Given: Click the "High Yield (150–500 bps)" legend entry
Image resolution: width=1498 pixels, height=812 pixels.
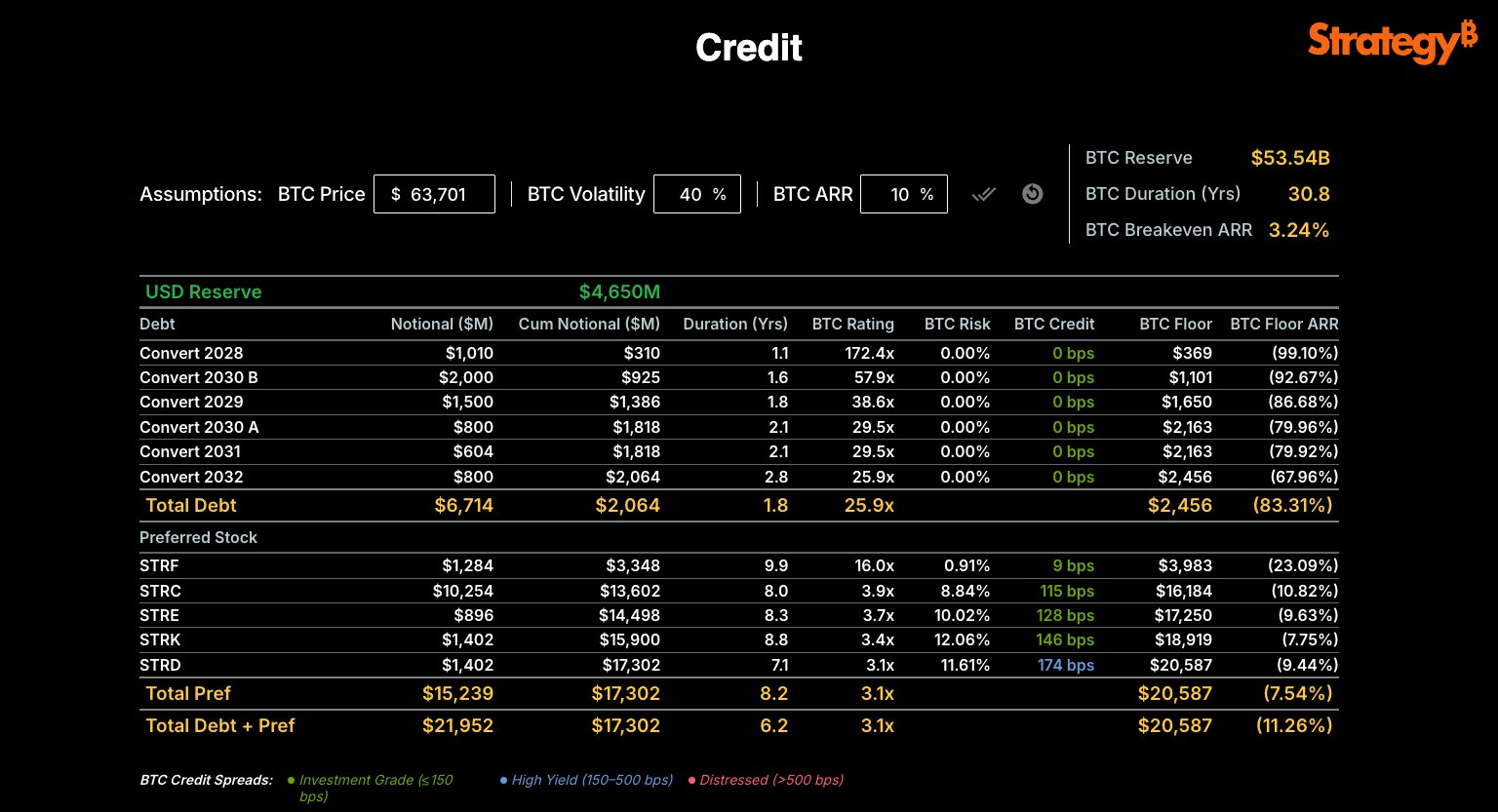Looking at the screenshot, I should point(586,780).
